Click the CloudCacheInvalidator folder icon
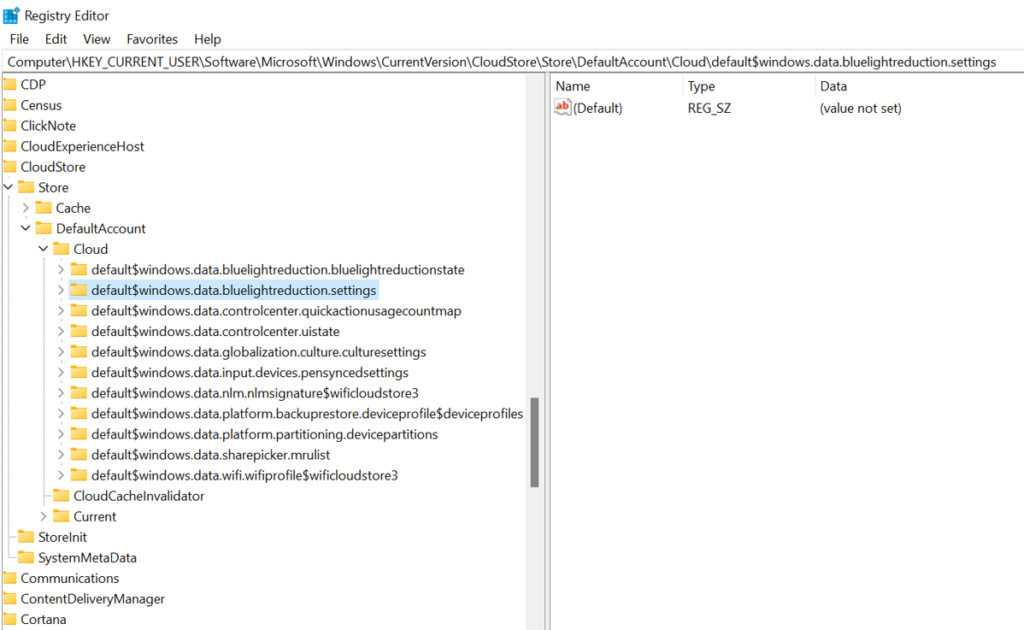 click(x=61, y=496)
